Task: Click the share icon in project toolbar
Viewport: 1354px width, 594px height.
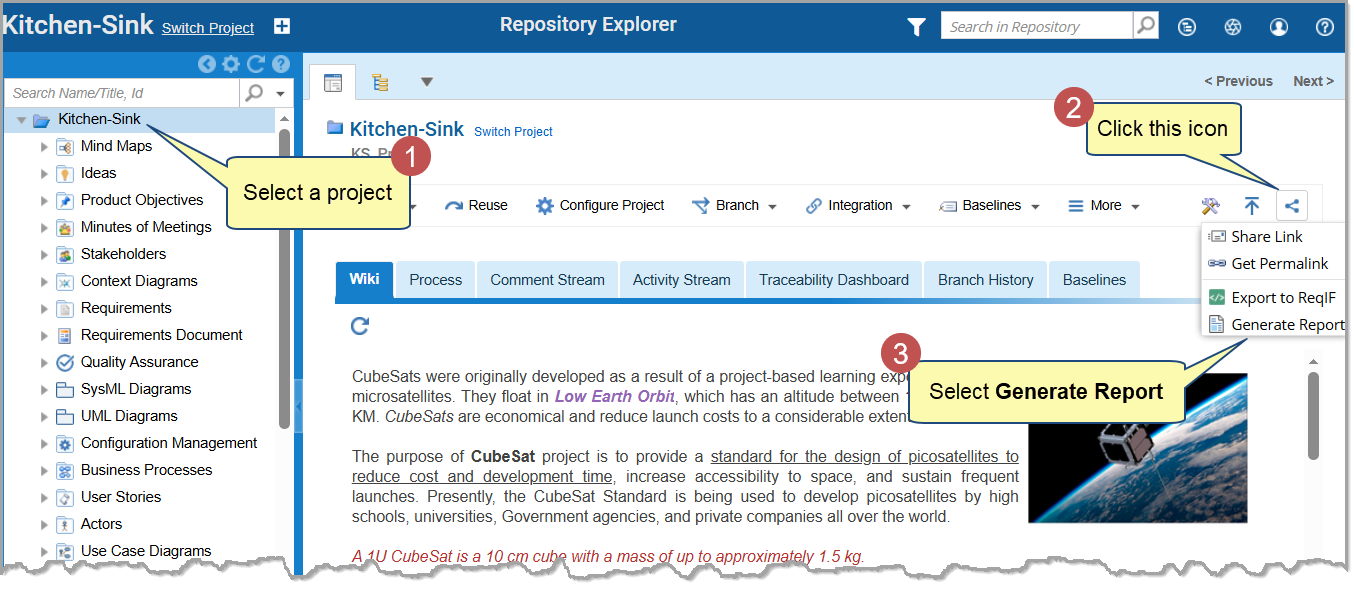Action: click(1292, 206)
